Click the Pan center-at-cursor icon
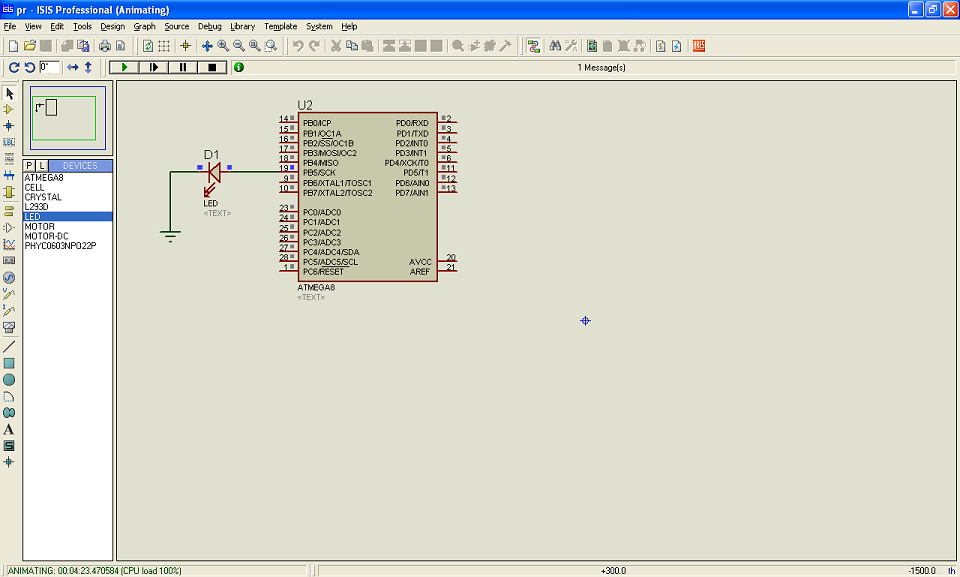The height and width of the screenshot is (577, 960). (x=207, y=46)
